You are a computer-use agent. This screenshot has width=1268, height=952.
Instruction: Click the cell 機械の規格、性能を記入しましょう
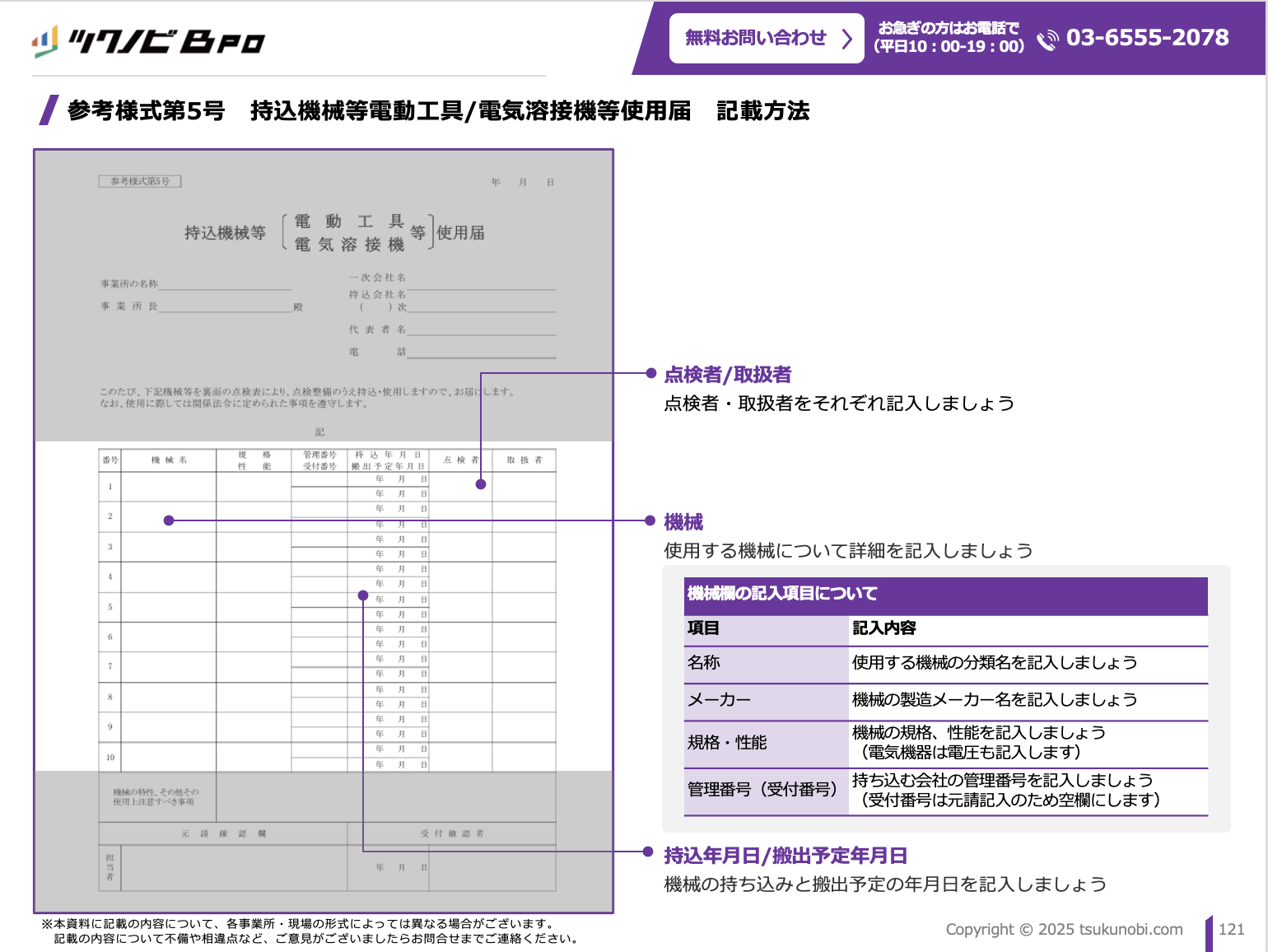pos(1028,743)
